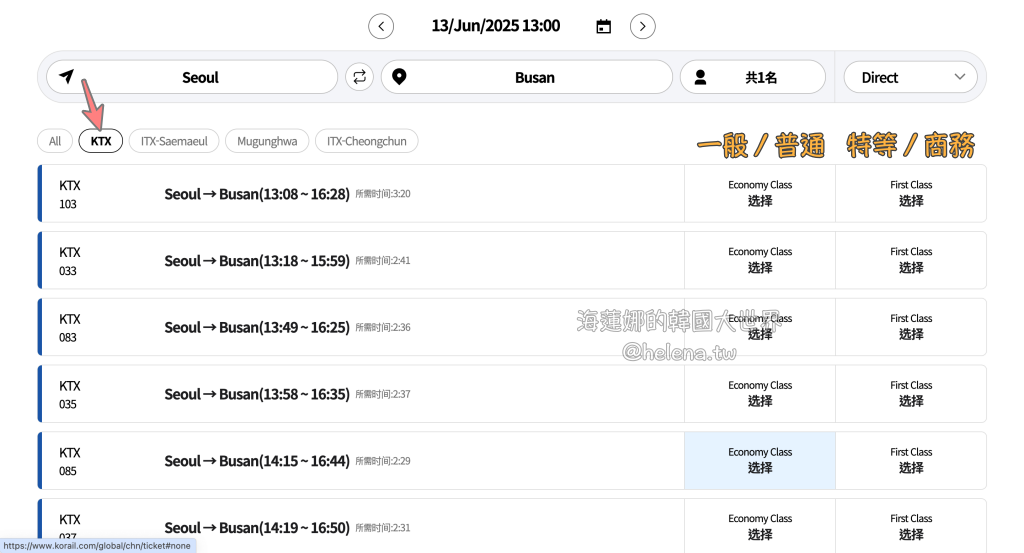
Task: Click the KTX 083 train number label
Action: click(69, 328)
